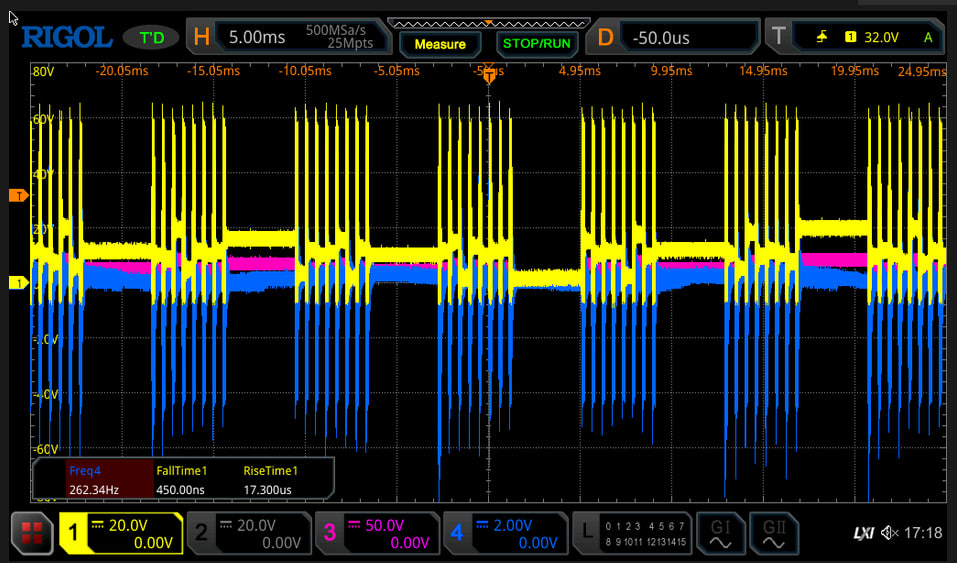957x563 pixels.
Task: Click the orange trigger position marker atop graticule
Action: (489, 77)
